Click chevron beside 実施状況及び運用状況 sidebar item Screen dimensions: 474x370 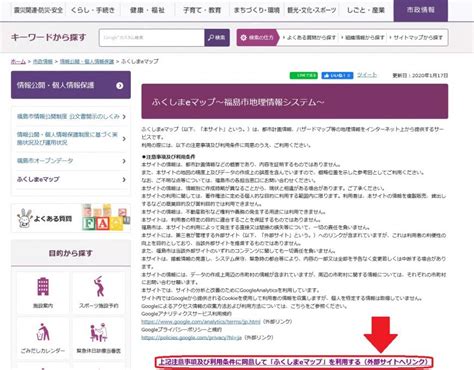click(124, 139)
